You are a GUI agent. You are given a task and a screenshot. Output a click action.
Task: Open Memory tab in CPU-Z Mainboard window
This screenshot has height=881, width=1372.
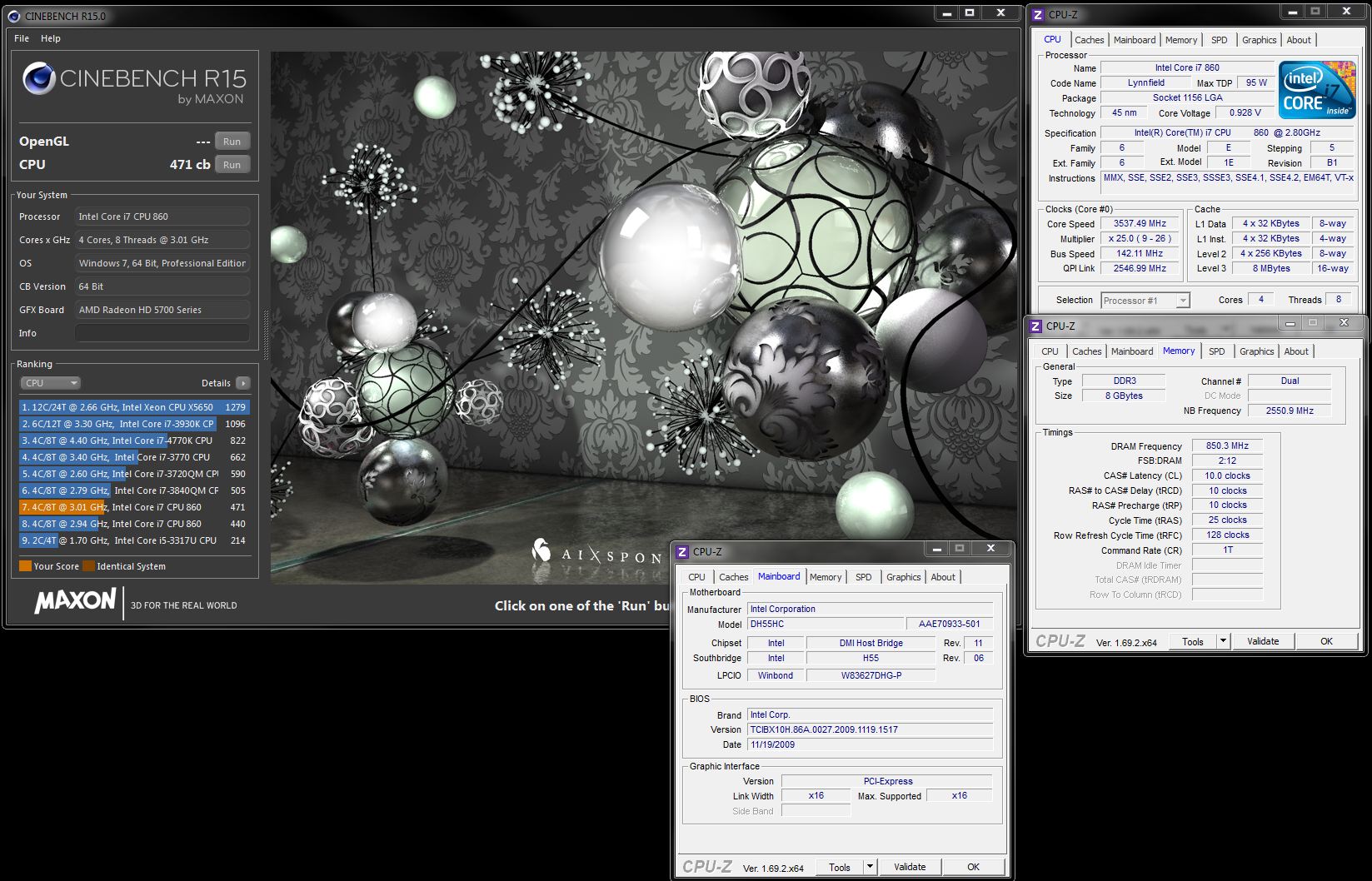click(x=826, y=577)
